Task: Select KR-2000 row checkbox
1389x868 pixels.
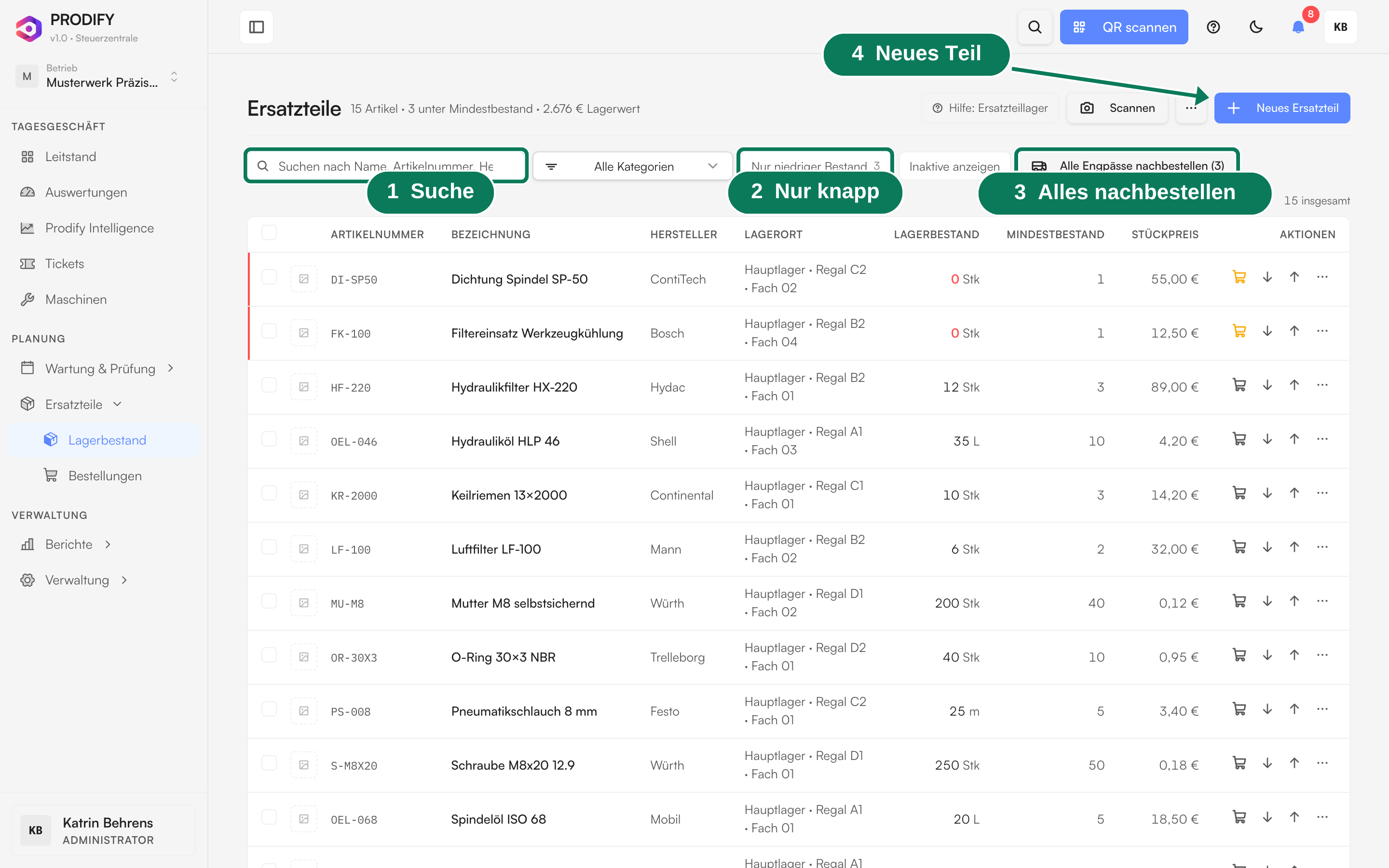Action: pyautogui.click(x=269, y=493)
